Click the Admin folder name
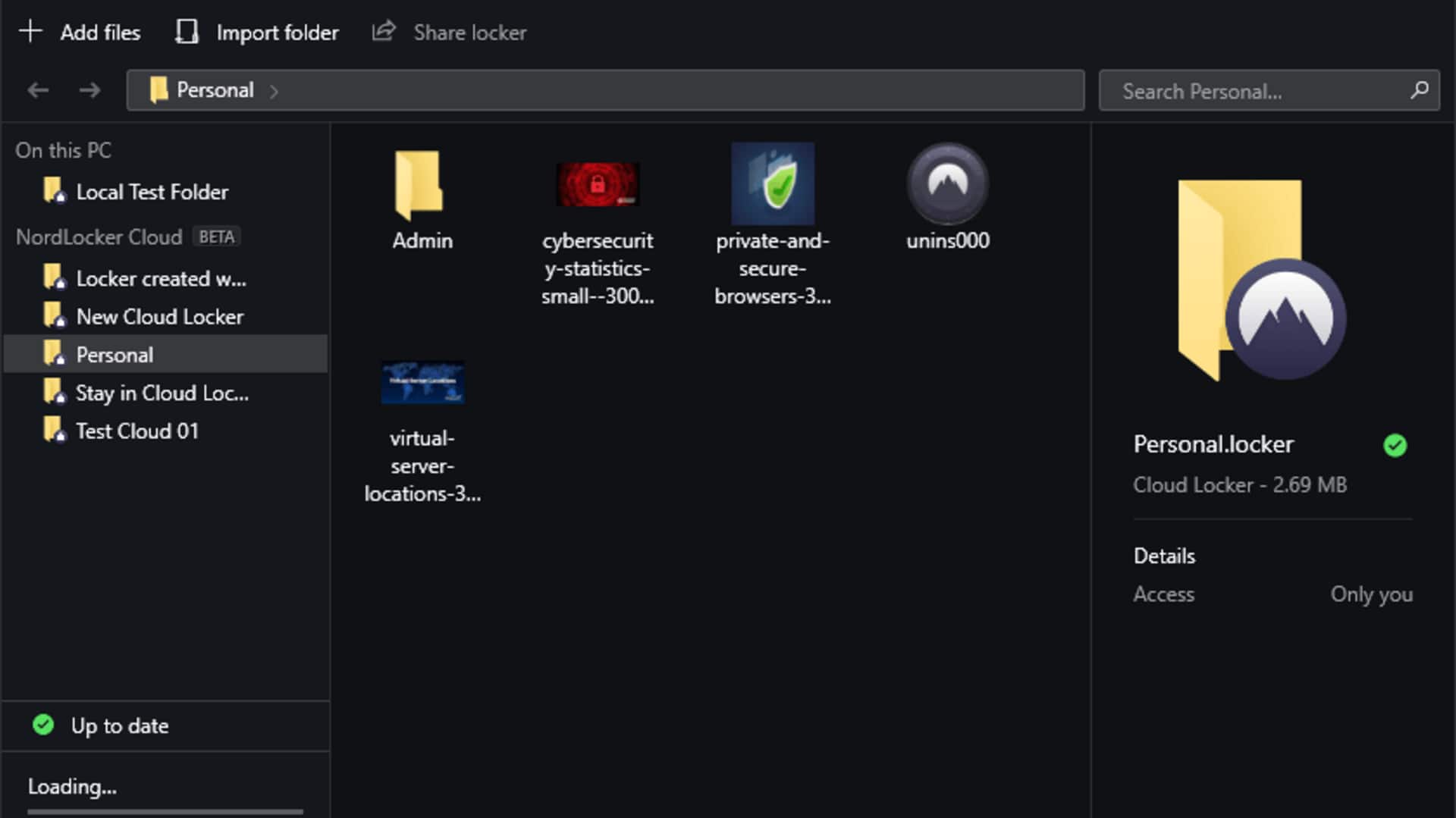Image resolution: width=1456 pixels, height=818 pixels. pos(422,240)
